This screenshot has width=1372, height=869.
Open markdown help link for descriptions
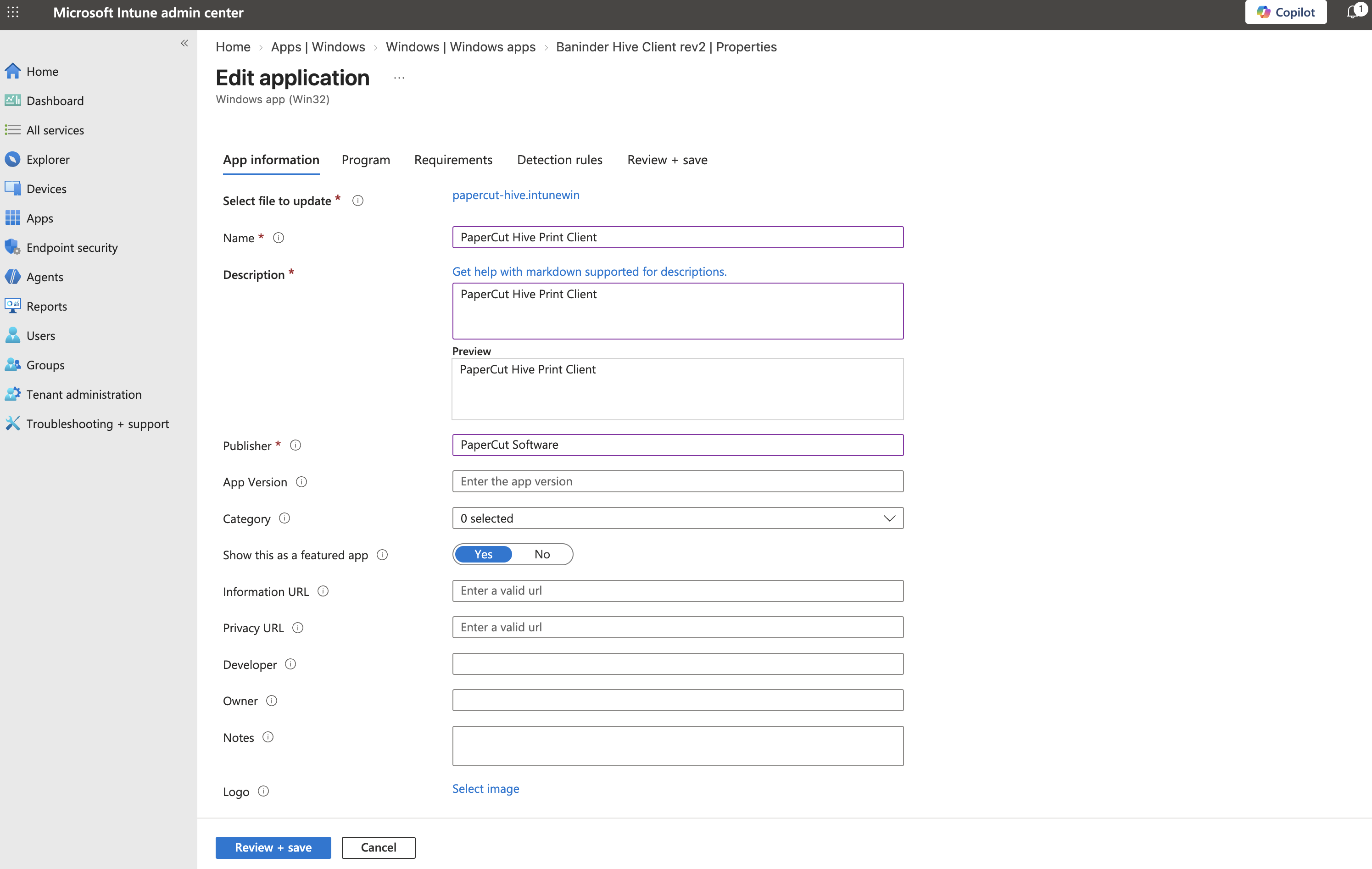point(589,272)
